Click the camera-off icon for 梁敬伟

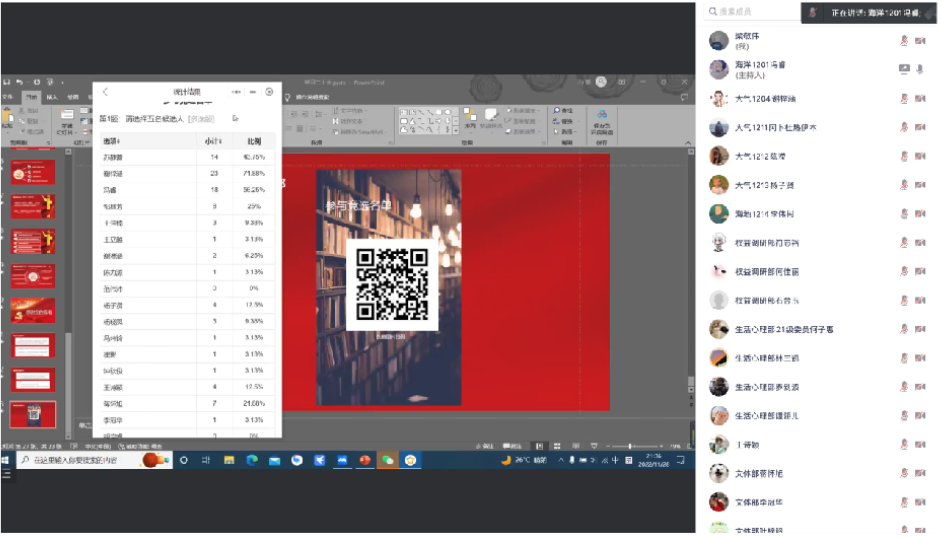pos(920,41)
